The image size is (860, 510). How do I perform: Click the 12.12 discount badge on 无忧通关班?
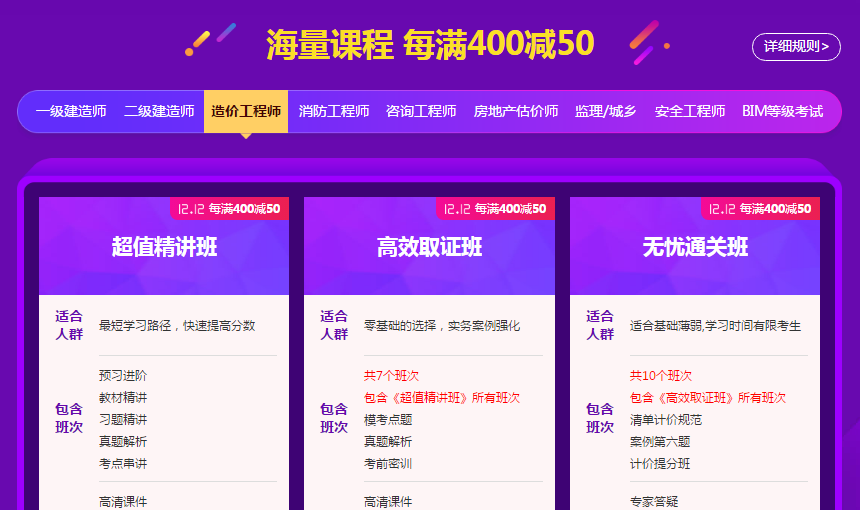point(761,208)
